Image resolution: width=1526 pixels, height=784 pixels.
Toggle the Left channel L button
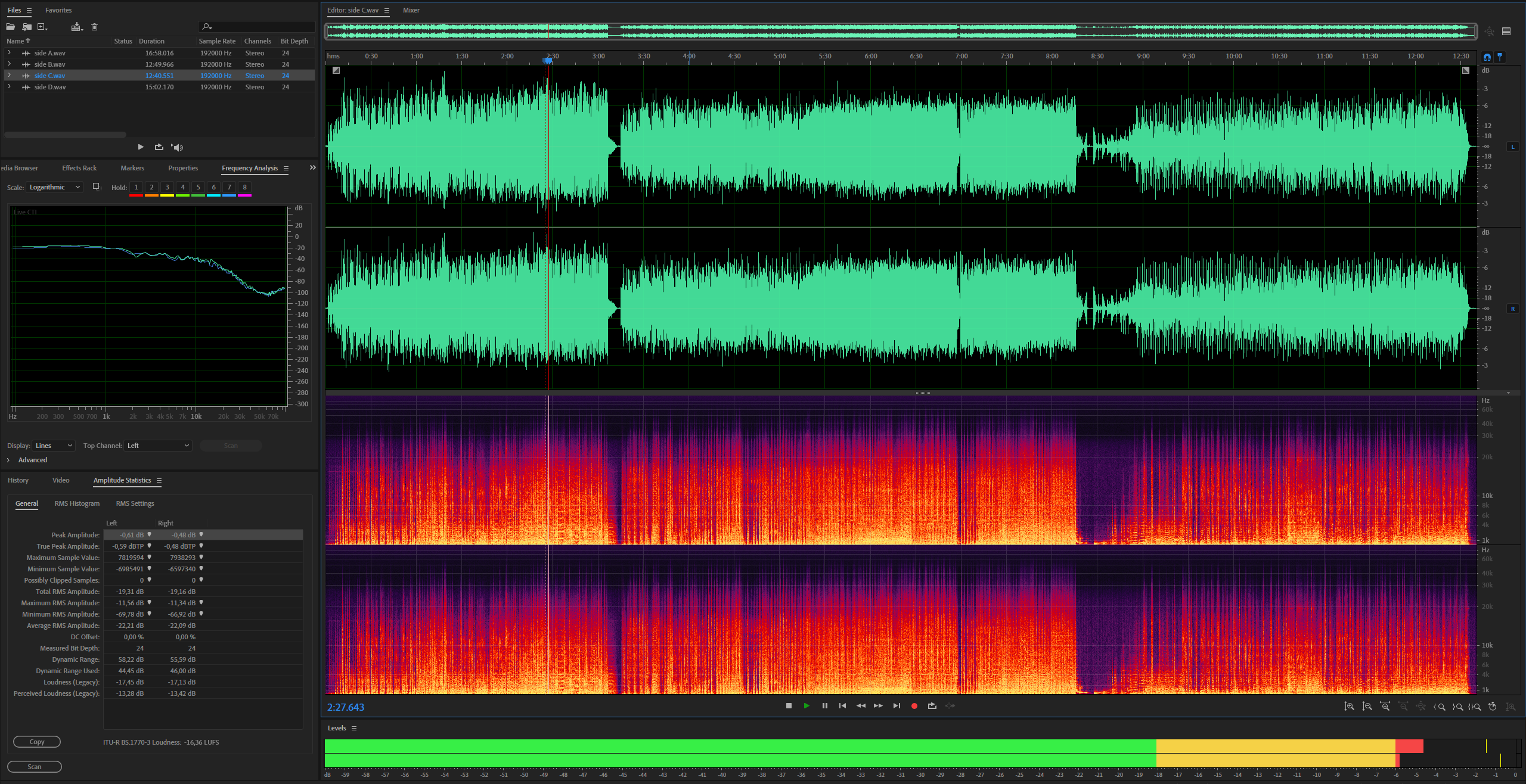tap(1512, 147)
